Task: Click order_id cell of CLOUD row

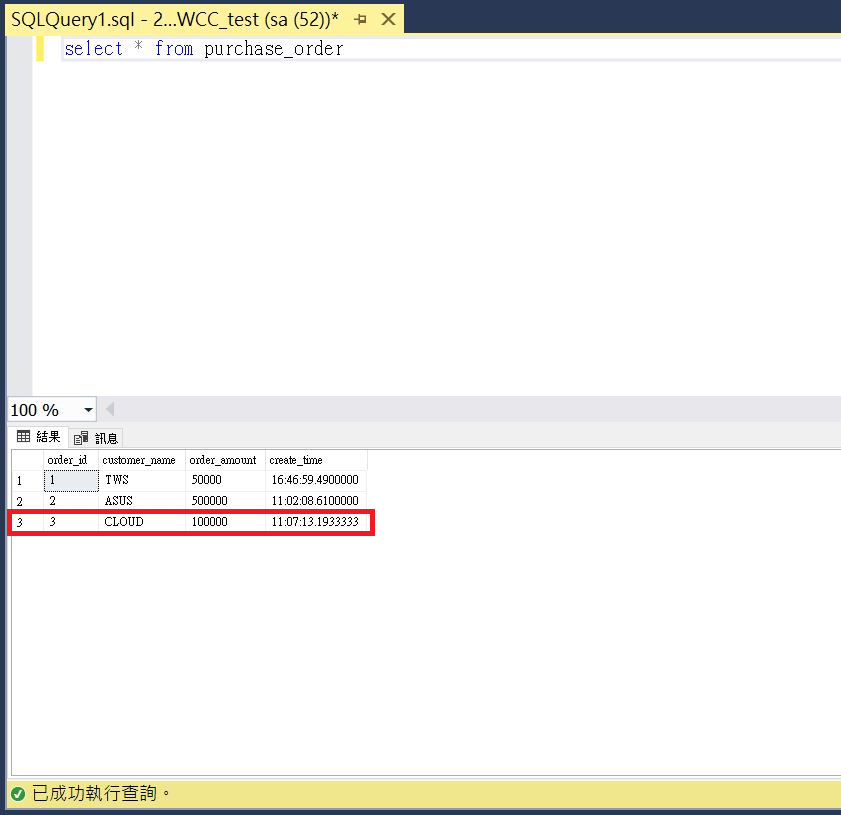Action: (71, 522)
